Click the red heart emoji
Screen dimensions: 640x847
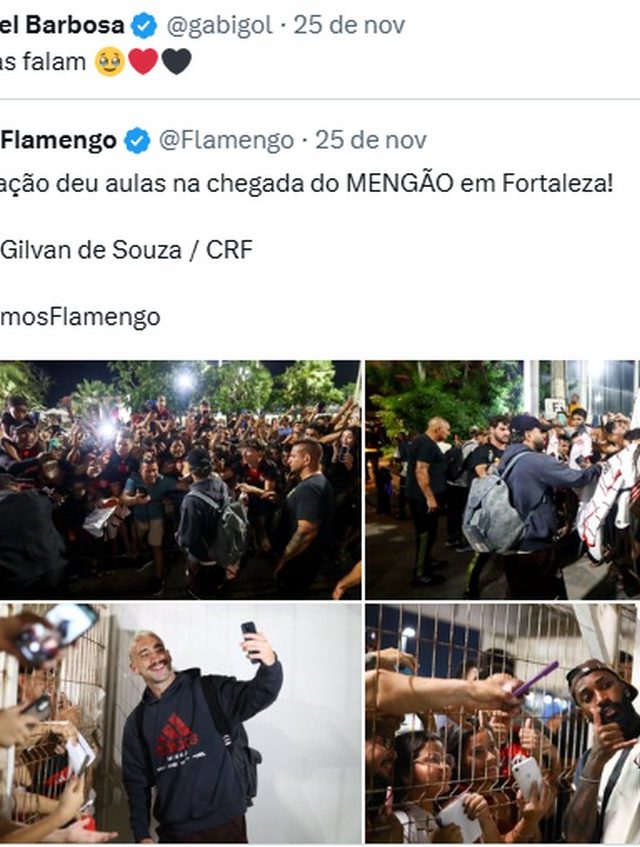coord(143,61)
